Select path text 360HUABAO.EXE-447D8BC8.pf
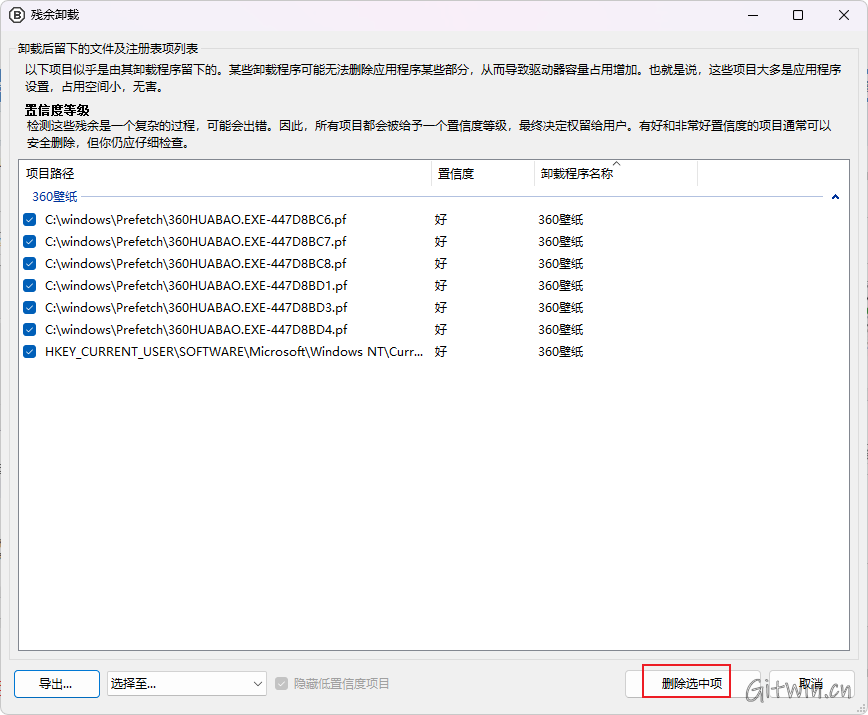868x715 pixels. pyautogui.click(x=195, y=263)
